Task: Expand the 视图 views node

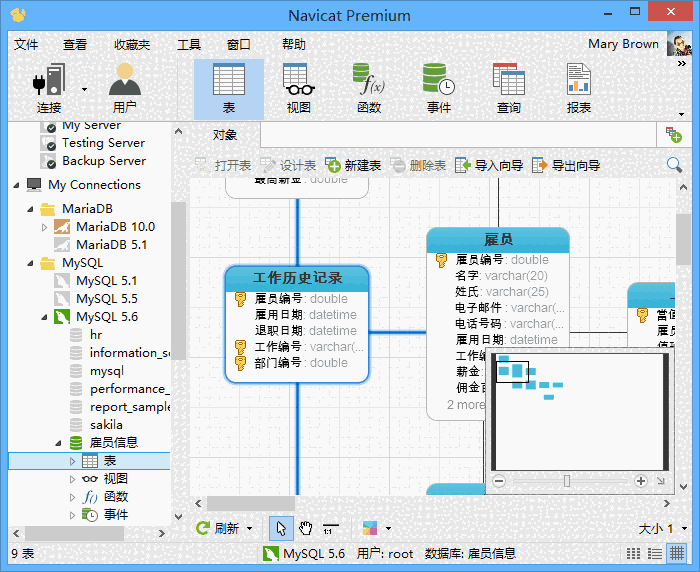Action: click(x=72, y=479)
